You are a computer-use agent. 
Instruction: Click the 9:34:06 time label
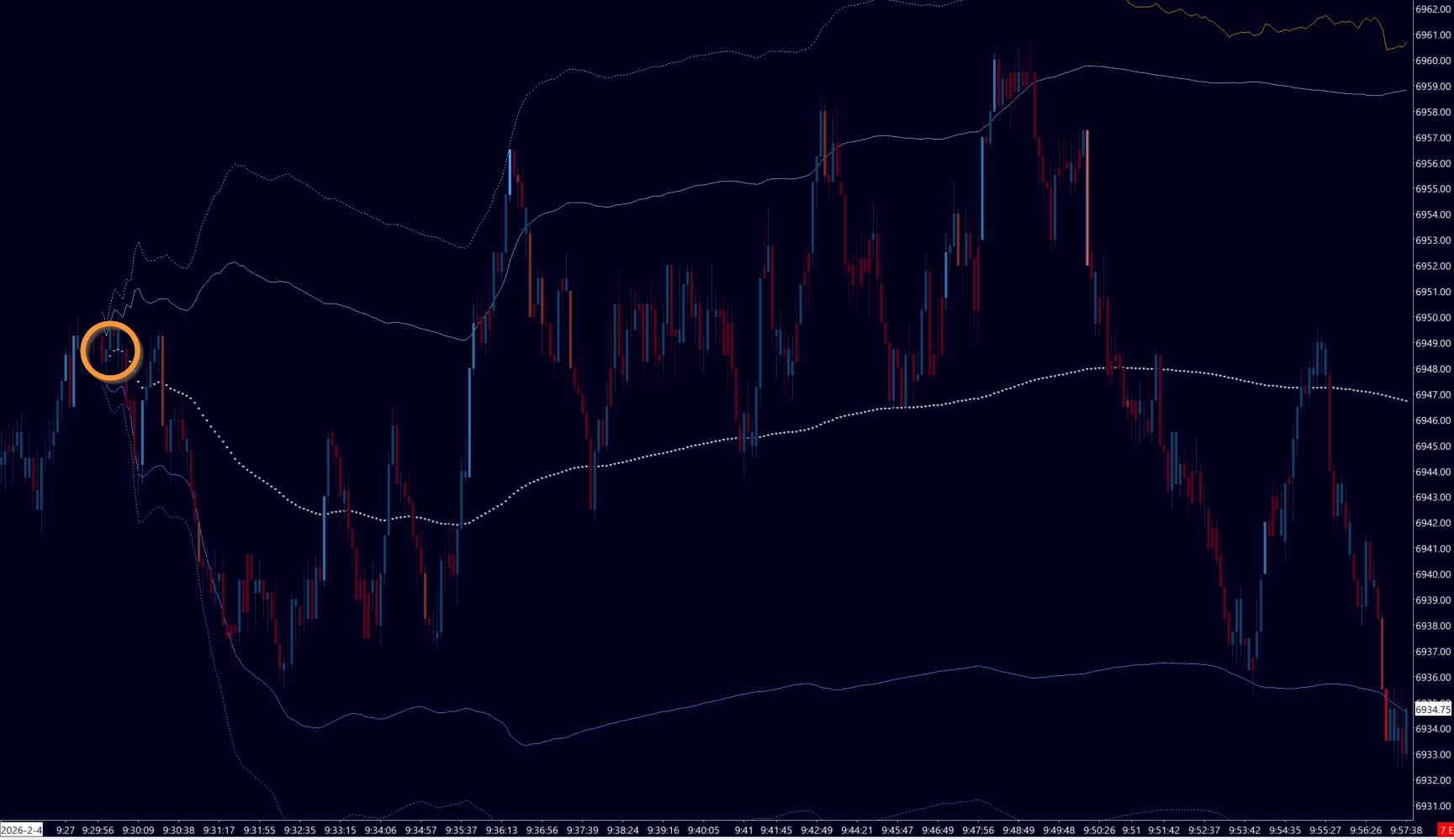[380, 830]
